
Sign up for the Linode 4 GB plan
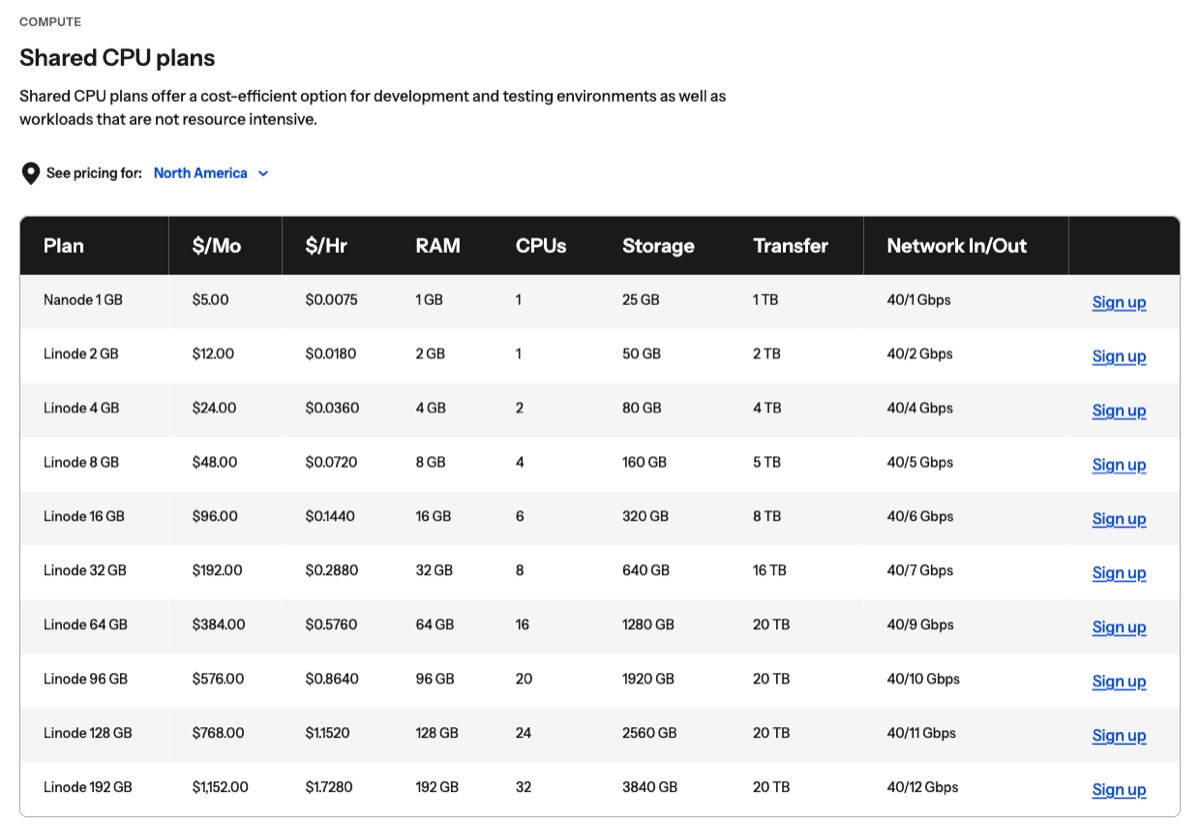[x=1119, y=410]
